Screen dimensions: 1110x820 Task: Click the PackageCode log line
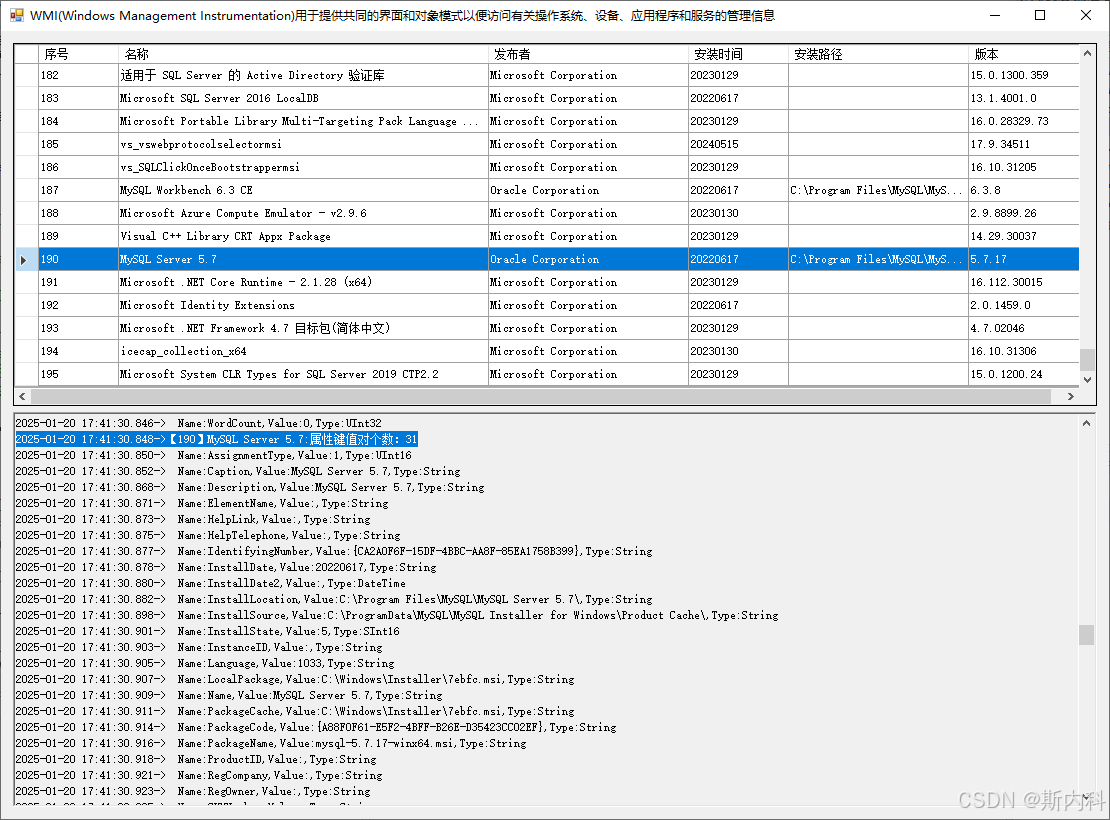pyautogui.click(x=316, y=727)
